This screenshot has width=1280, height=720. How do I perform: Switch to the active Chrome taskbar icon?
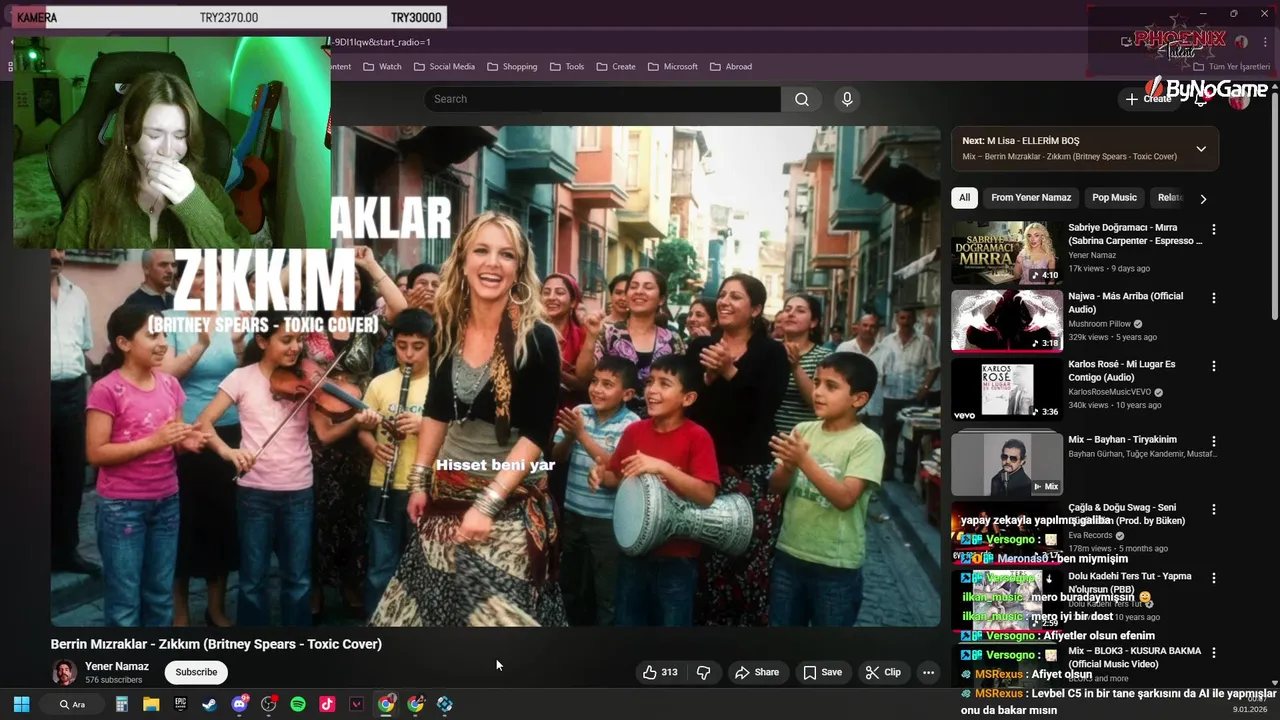click(x=386, y=704)
